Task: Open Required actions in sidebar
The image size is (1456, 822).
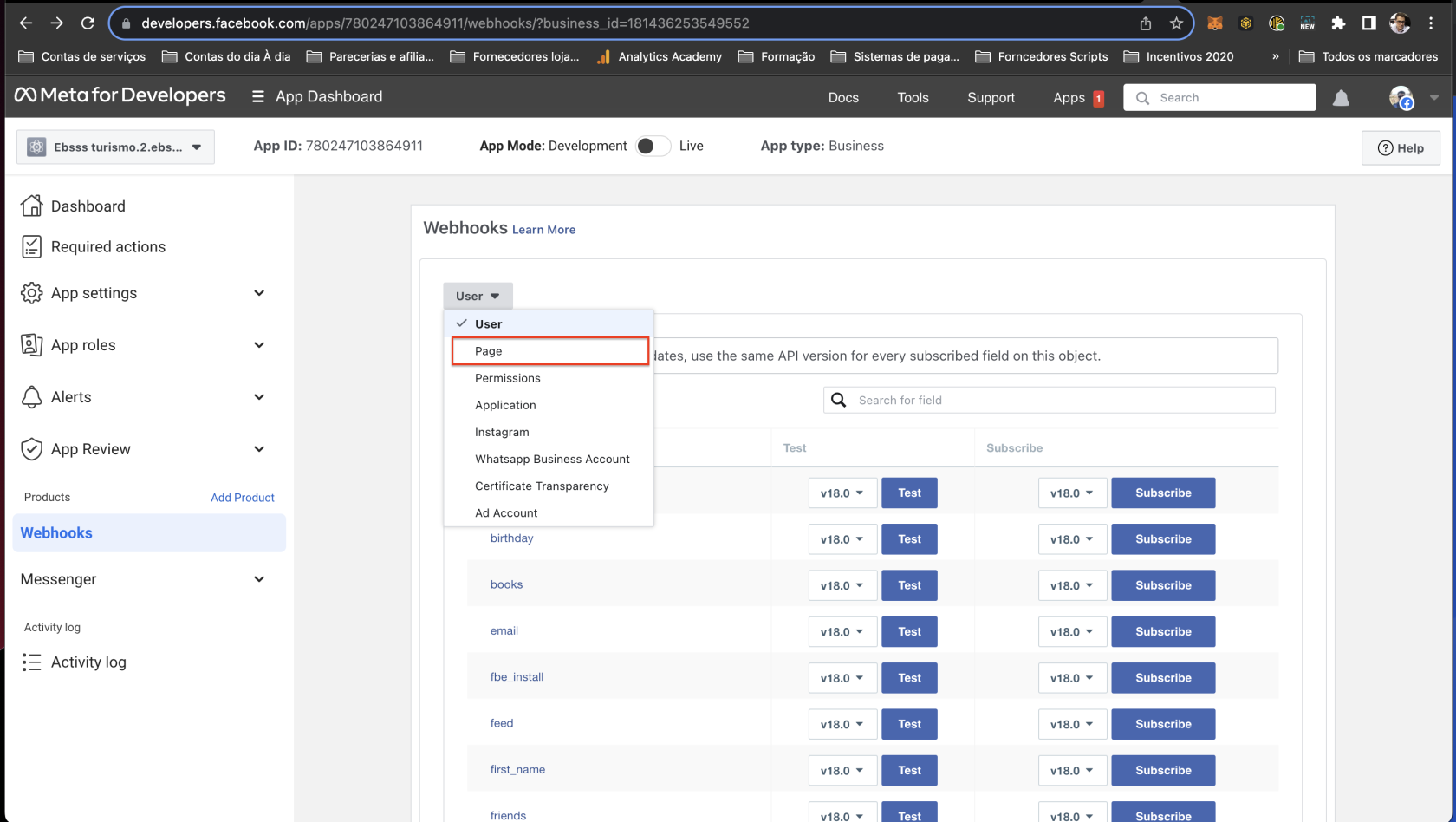Action: click(93, 246)
